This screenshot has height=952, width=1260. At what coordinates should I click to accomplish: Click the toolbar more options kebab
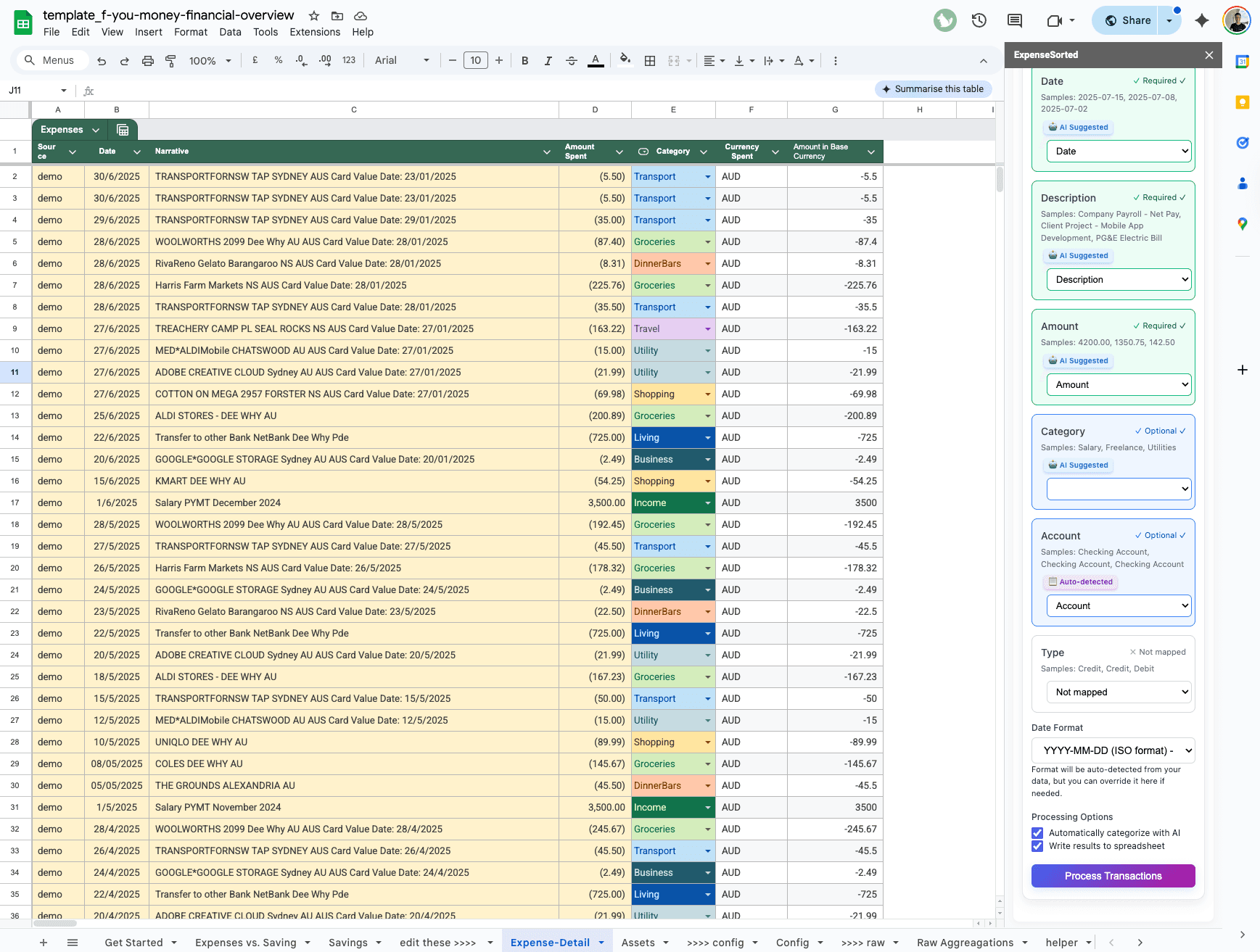836,61
